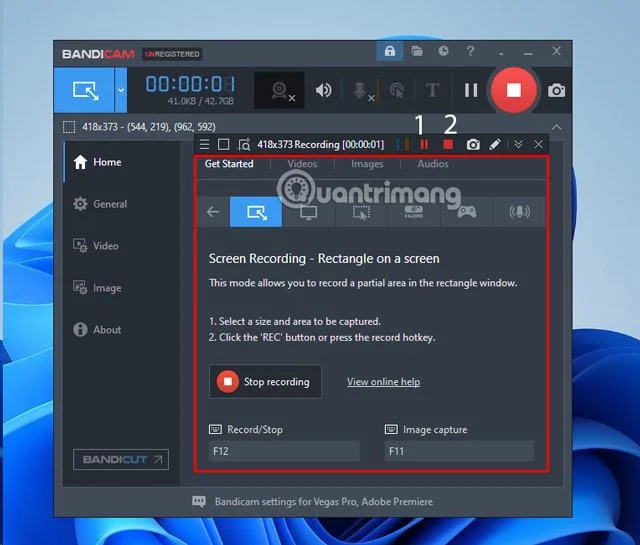Select rectangle screen recording mode button
The image size is (640, 545).
[84, 90]
